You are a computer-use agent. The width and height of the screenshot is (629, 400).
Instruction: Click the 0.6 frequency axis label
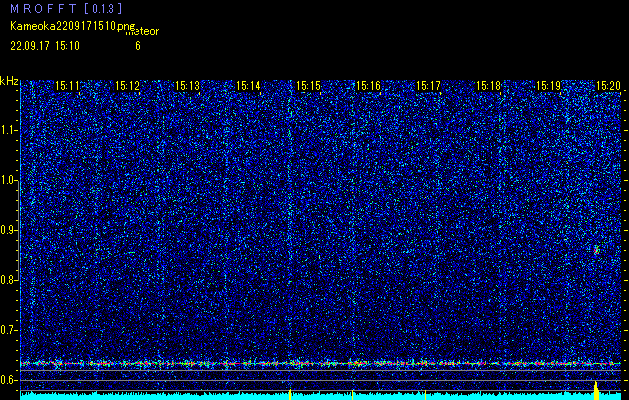(x=8, y=380)
